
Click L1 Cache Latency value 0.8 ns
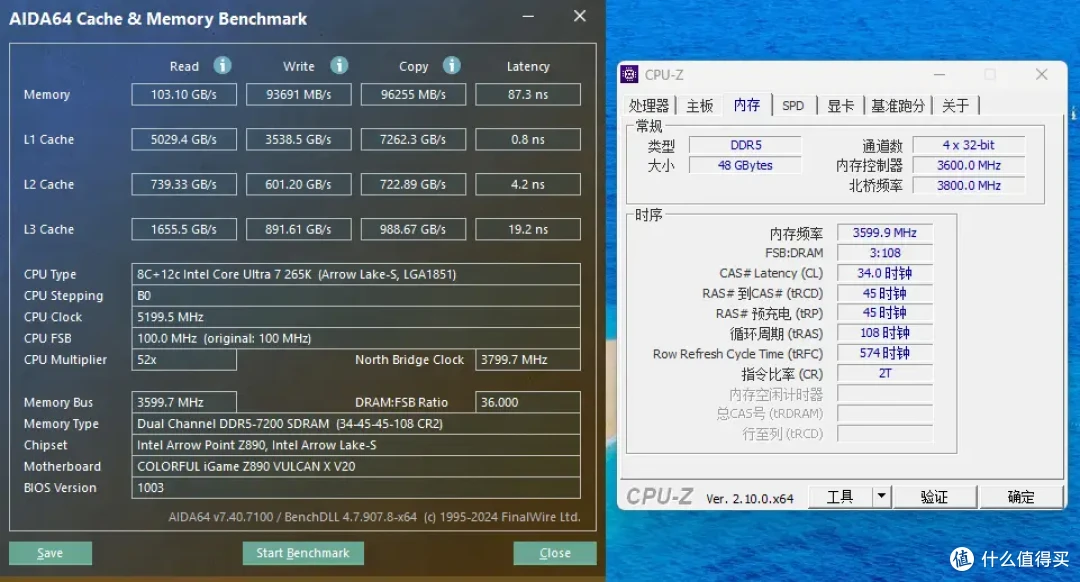[528, 139]
